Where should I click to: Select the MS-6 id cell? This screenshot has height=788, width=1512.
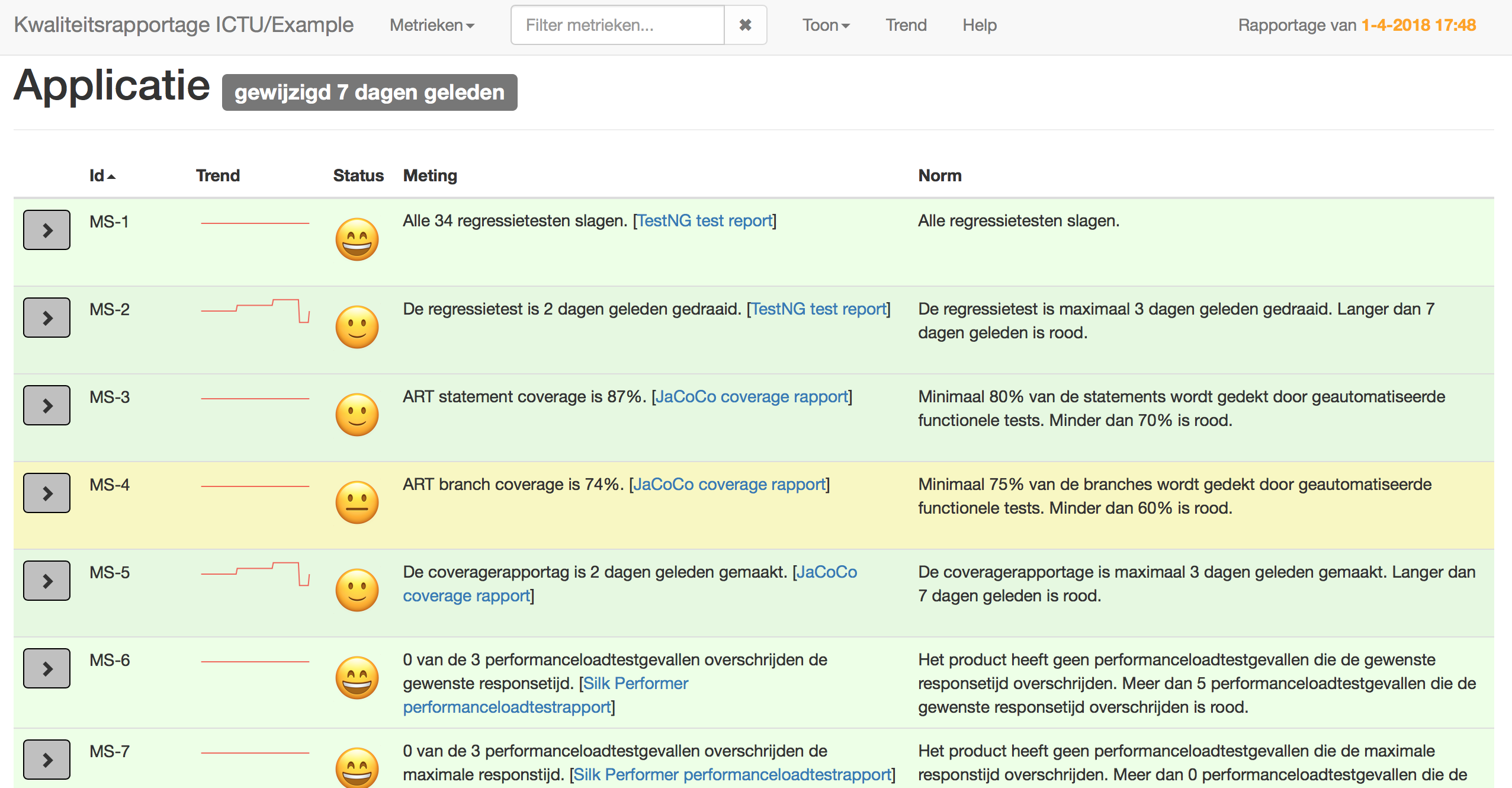click(110, 660)
